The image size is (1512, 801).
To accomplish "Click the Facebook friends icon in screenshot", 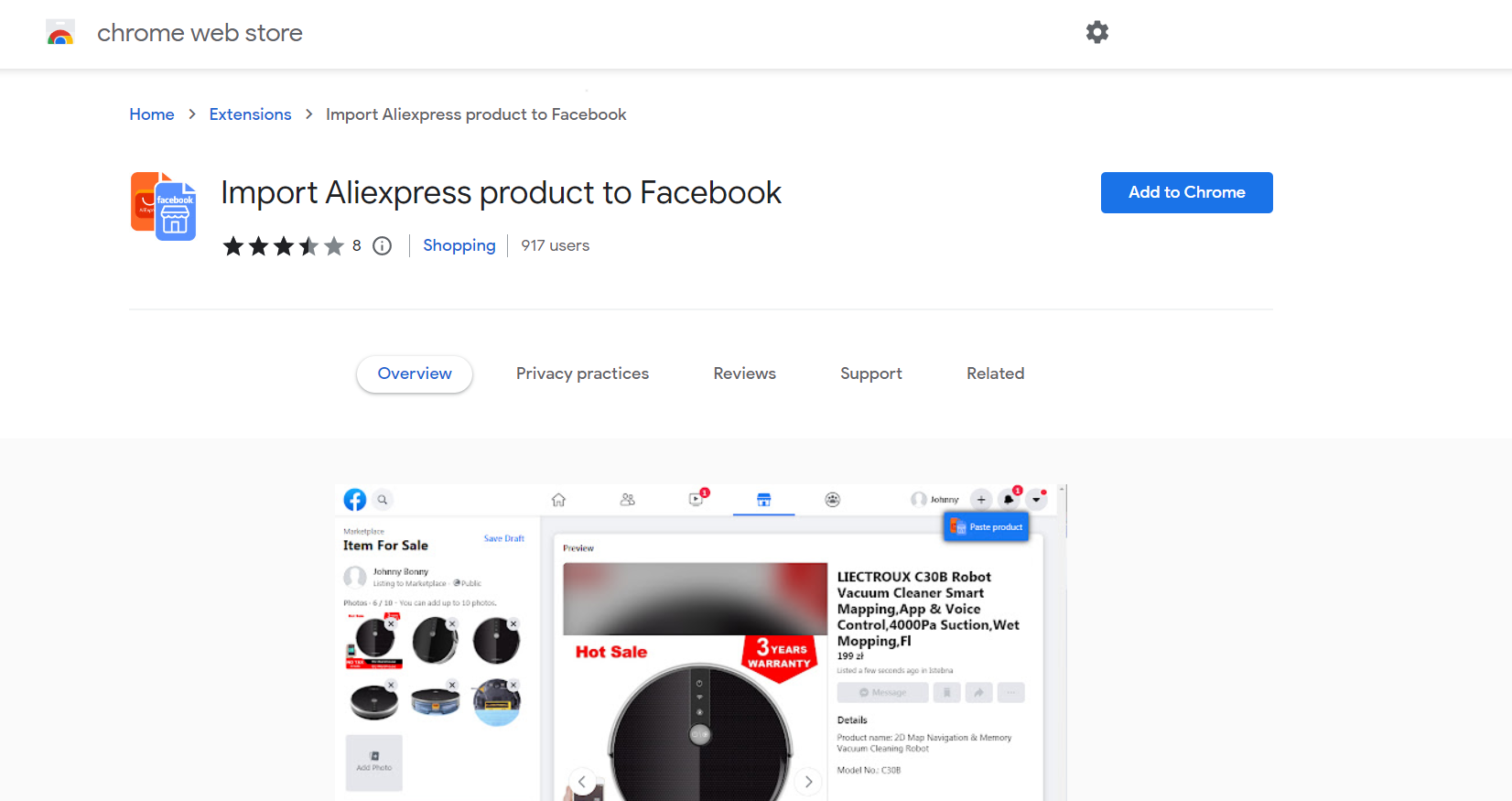I will tap(627, 500).
